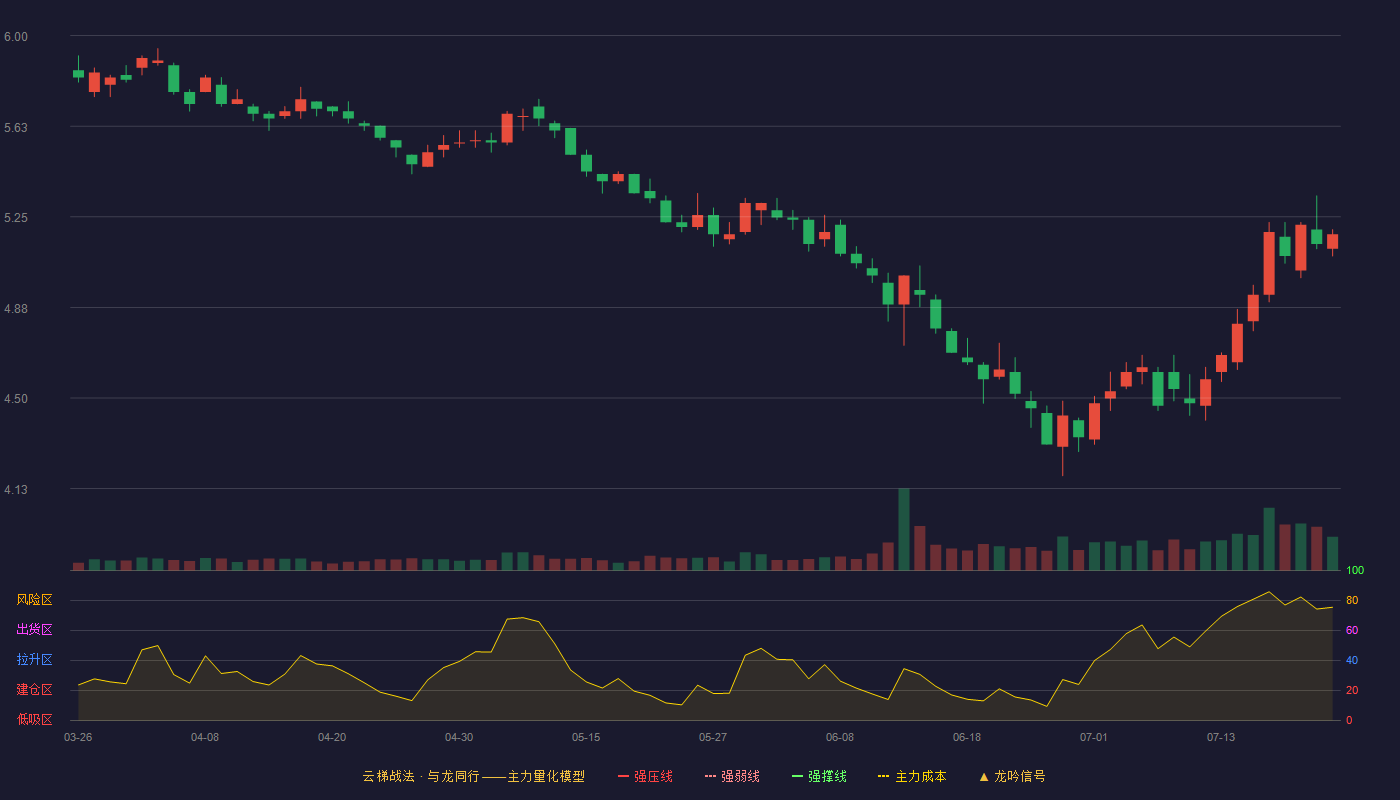Toggle the 强弱线 legend series
1400x800 pixels.
732,776
